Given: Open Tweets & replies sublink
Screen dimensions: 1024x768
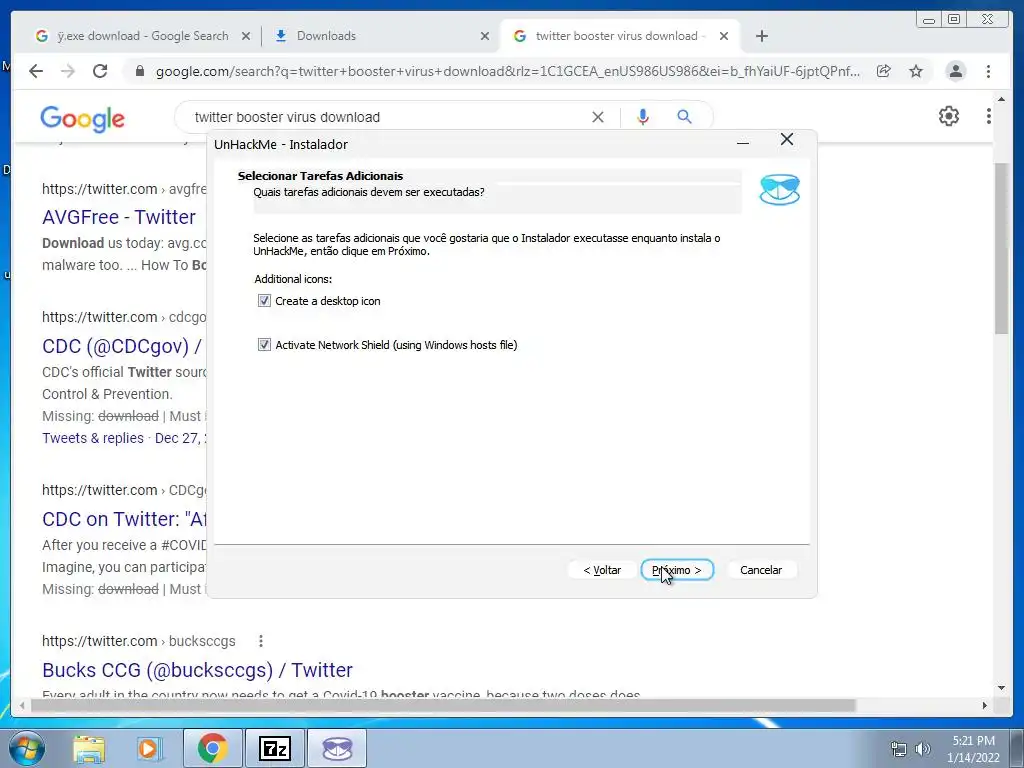Looking at the screenshot, I should pyautogui.click(x=93, y=438).
